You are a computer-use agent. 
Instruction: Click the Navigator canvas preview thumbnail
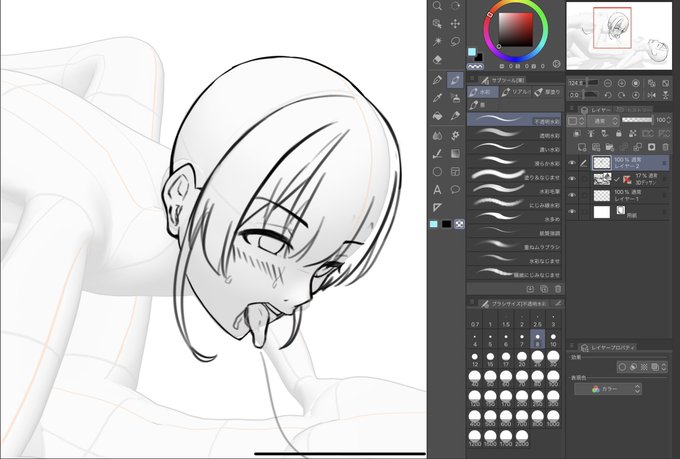pyautogui.click(x=619, y=35)
